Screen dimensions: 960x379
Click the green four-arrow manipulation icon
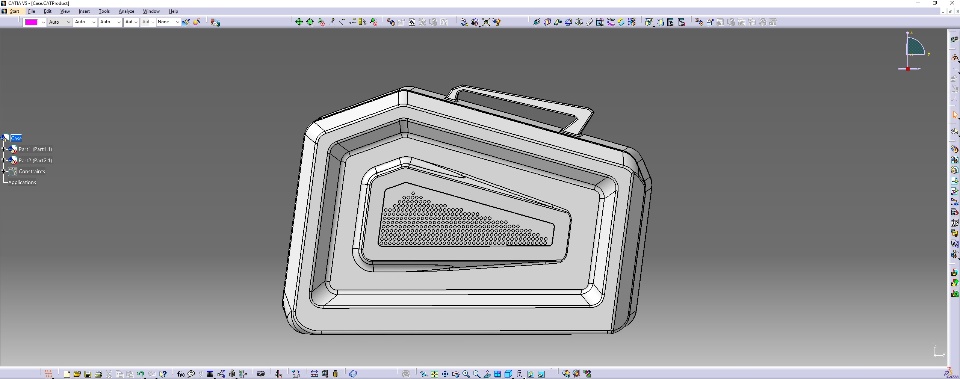[299, 22]
